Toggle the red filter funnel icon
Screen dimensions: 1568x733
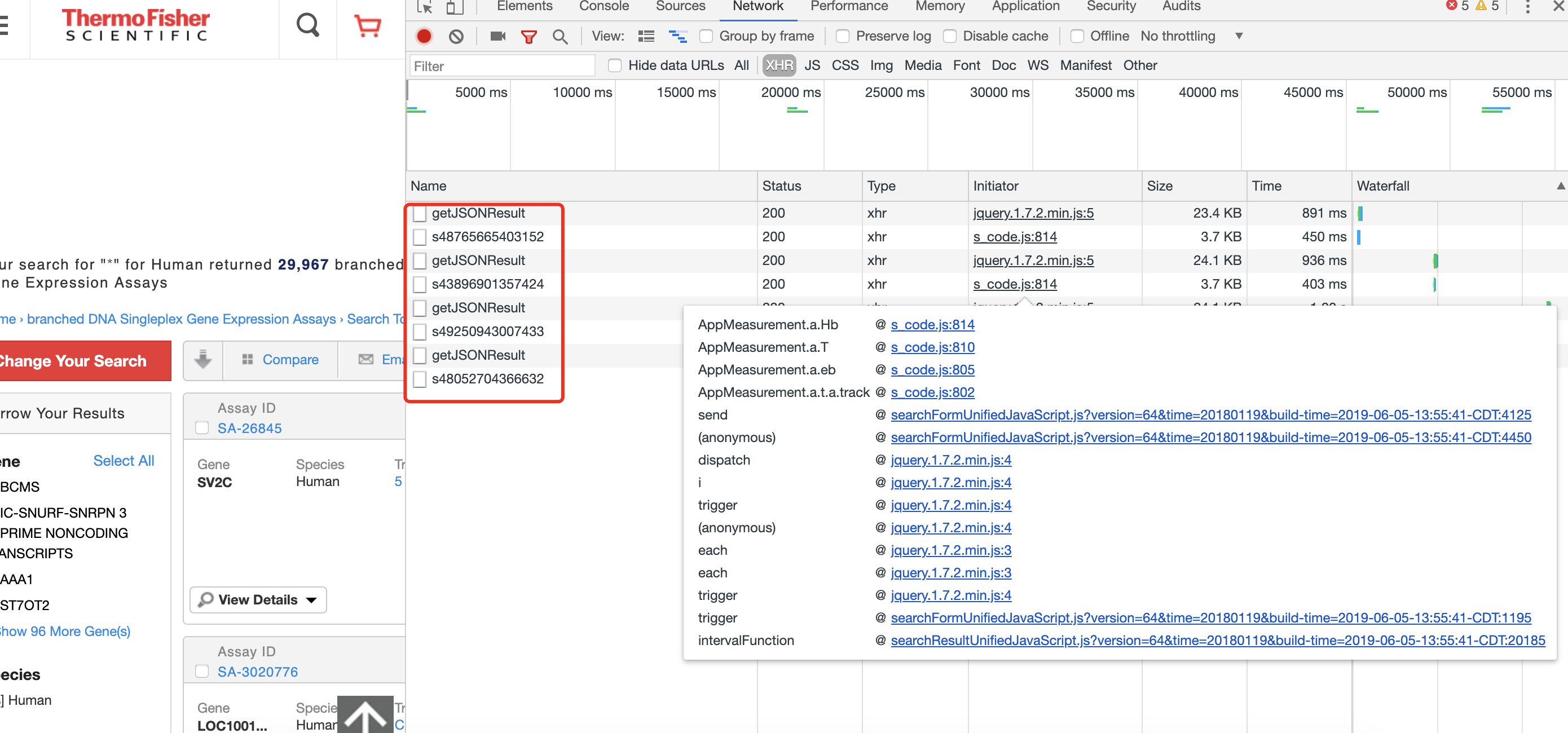pyautogui.click(x=528, y=37)
